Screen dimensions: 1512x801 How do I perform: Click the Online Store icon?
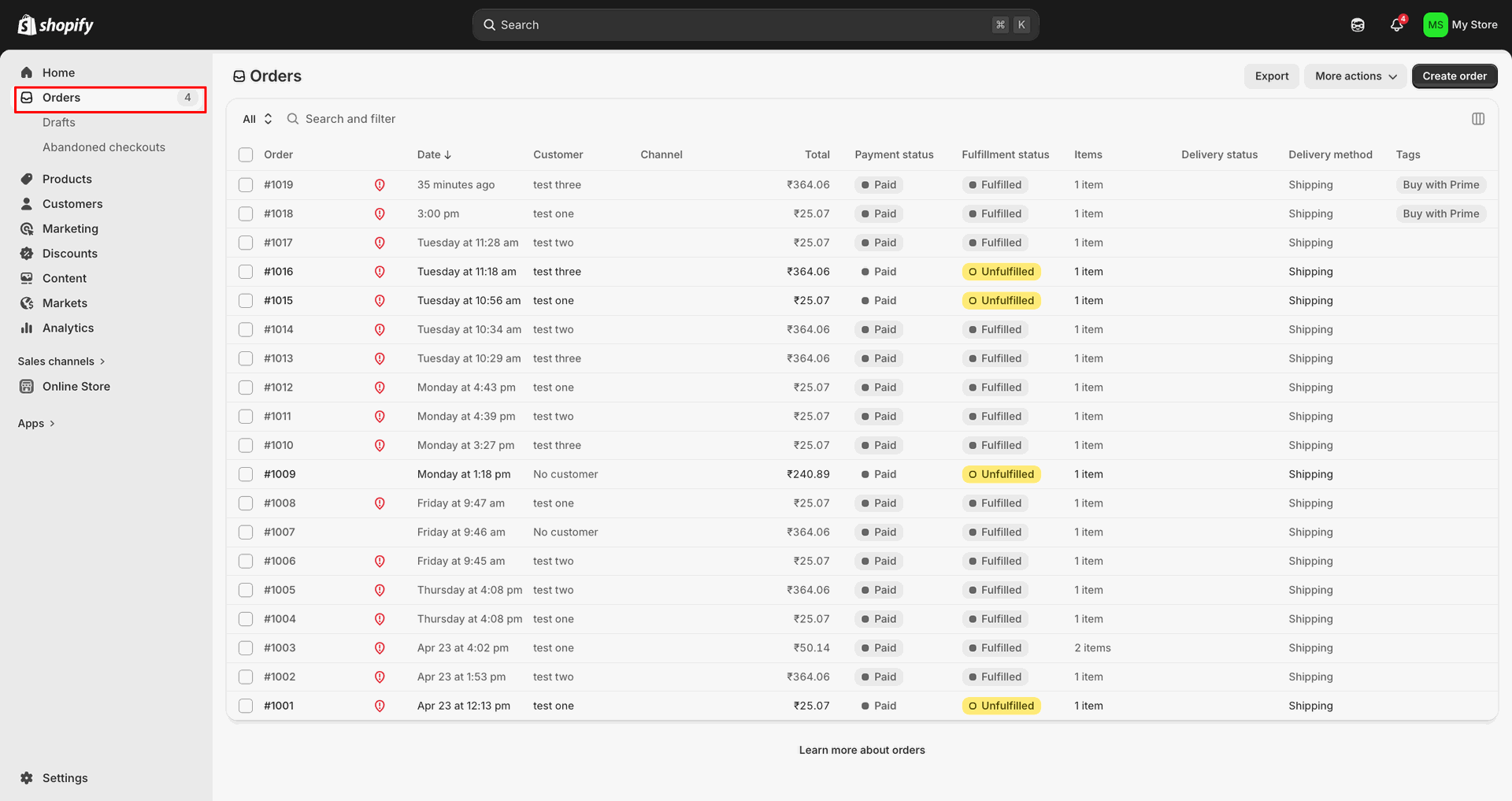[x=27, y=387]
